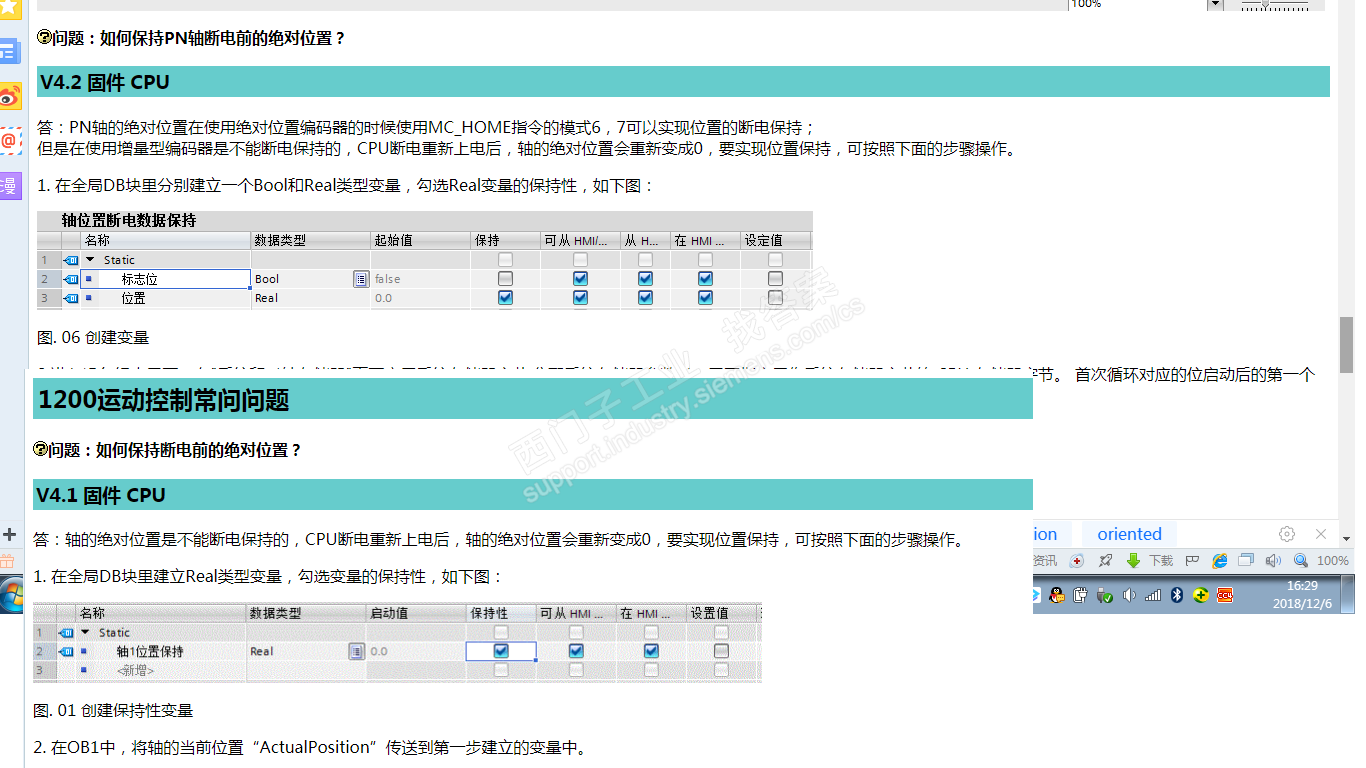Image resolution: width=1366 pixels, height=768 pixels.
Task: Open zoom magnifier showing 100%
Action: pos(1301,561)
